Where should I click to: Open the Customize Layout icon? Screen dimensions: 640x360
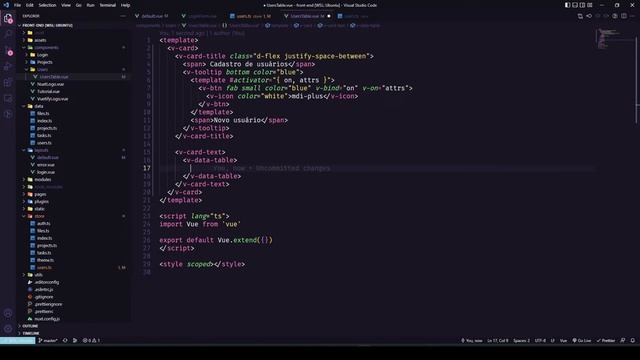(590, 5)
